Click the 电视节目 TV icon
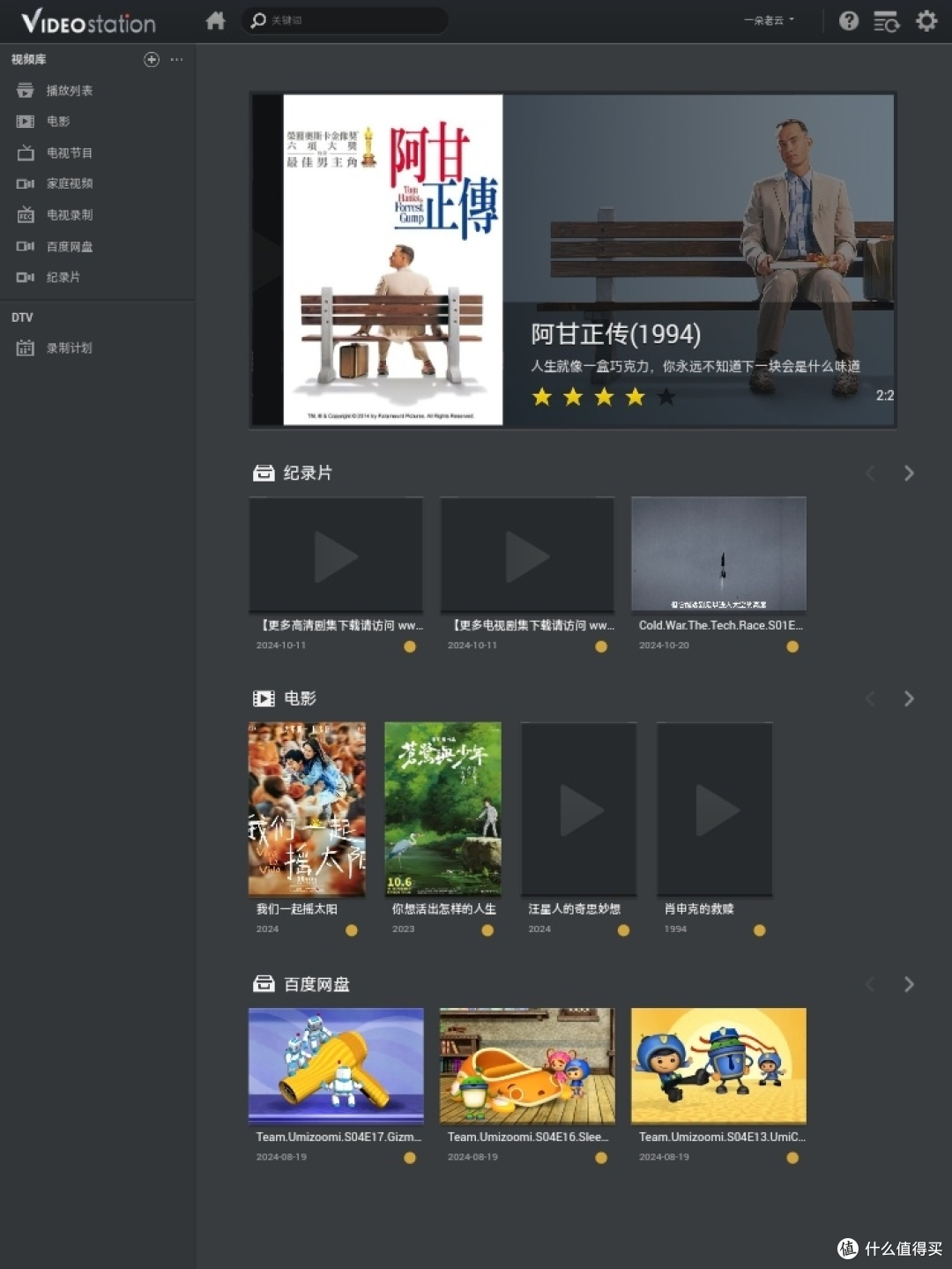 point(26,153)
